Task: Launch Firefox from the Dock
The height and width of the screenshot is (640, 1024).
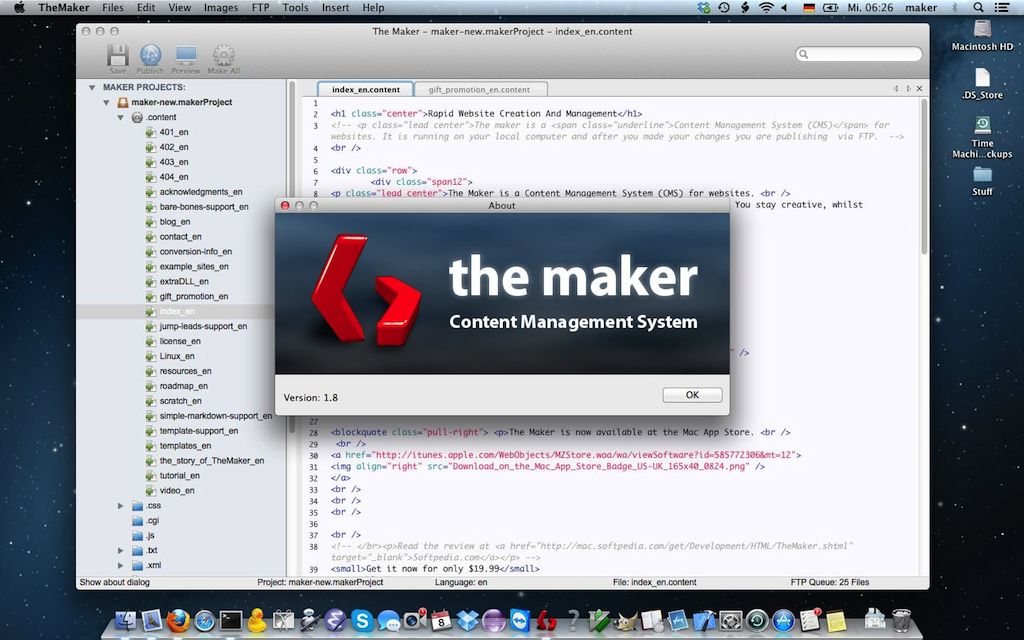Action: click(178, 620)
